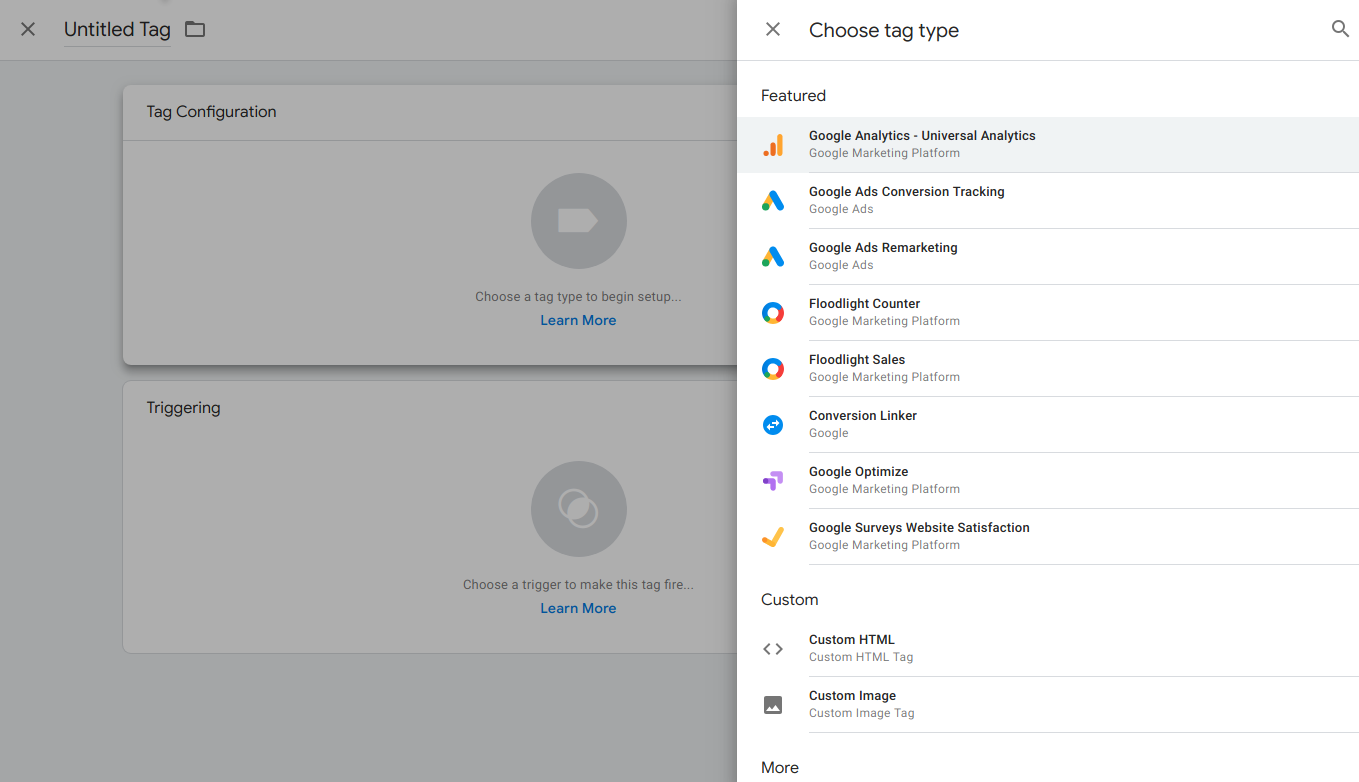This screenshot has width=1359, height=782.
Task: Click the Tag Configuration card heading
Action: pos(211,112)
